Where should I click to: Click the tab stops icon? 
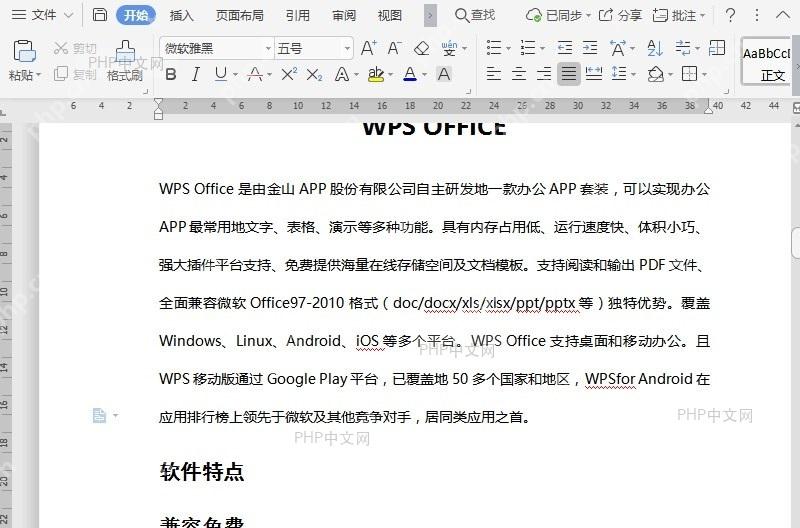[717, 48]
